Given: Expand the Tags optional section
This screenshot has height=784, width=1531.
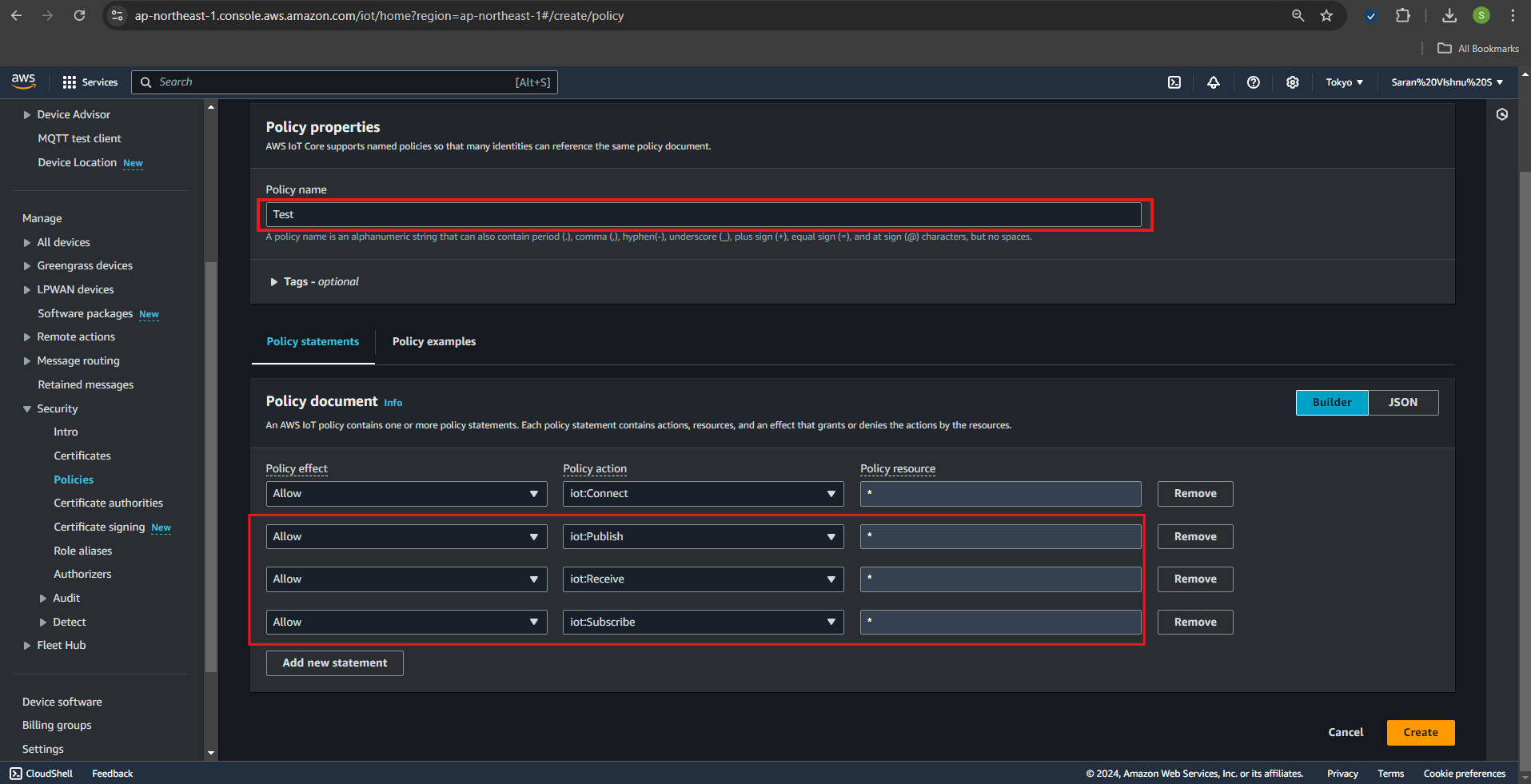Looking at the screenshot, I should (x=274, y=282).
